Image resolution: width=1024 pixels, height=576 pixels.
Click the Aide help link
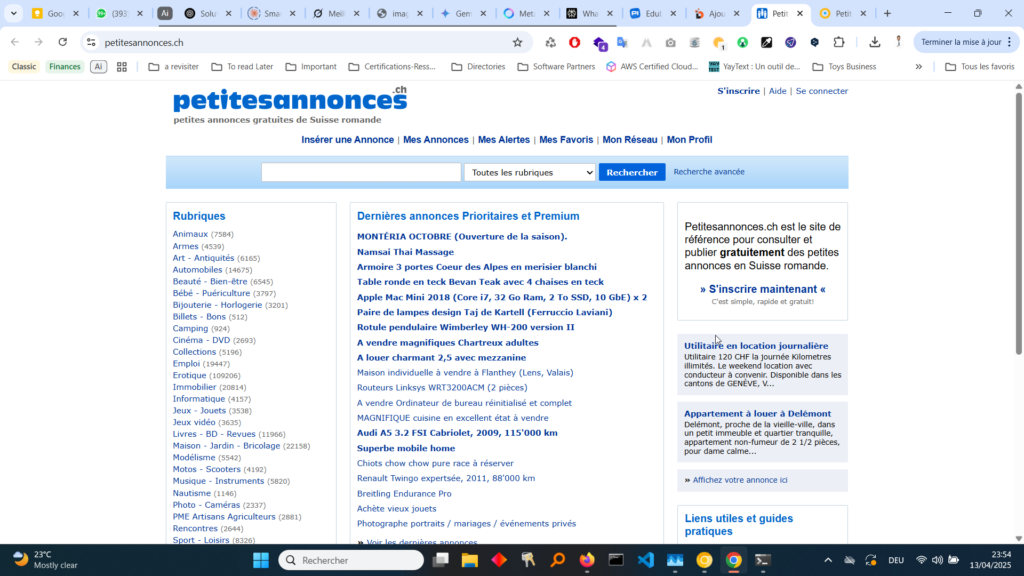click(x=777, y=91)
